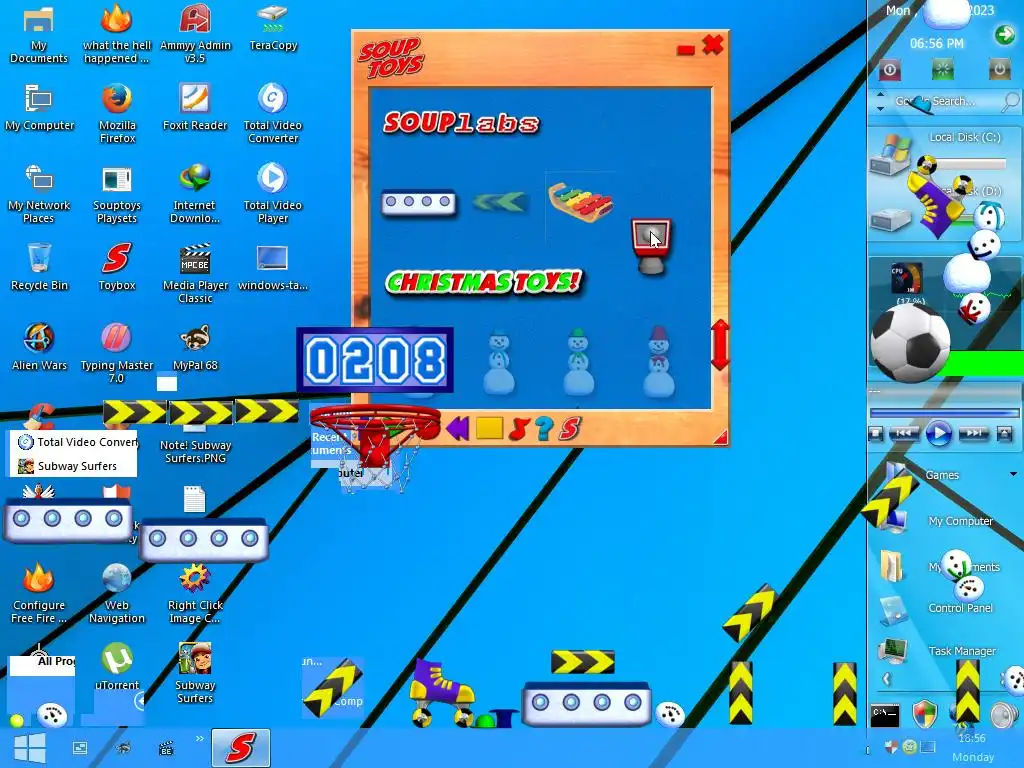Click the yellow square button in toybox
Image resolution: width=1024 pixels, height=768 pixels.
489,428
